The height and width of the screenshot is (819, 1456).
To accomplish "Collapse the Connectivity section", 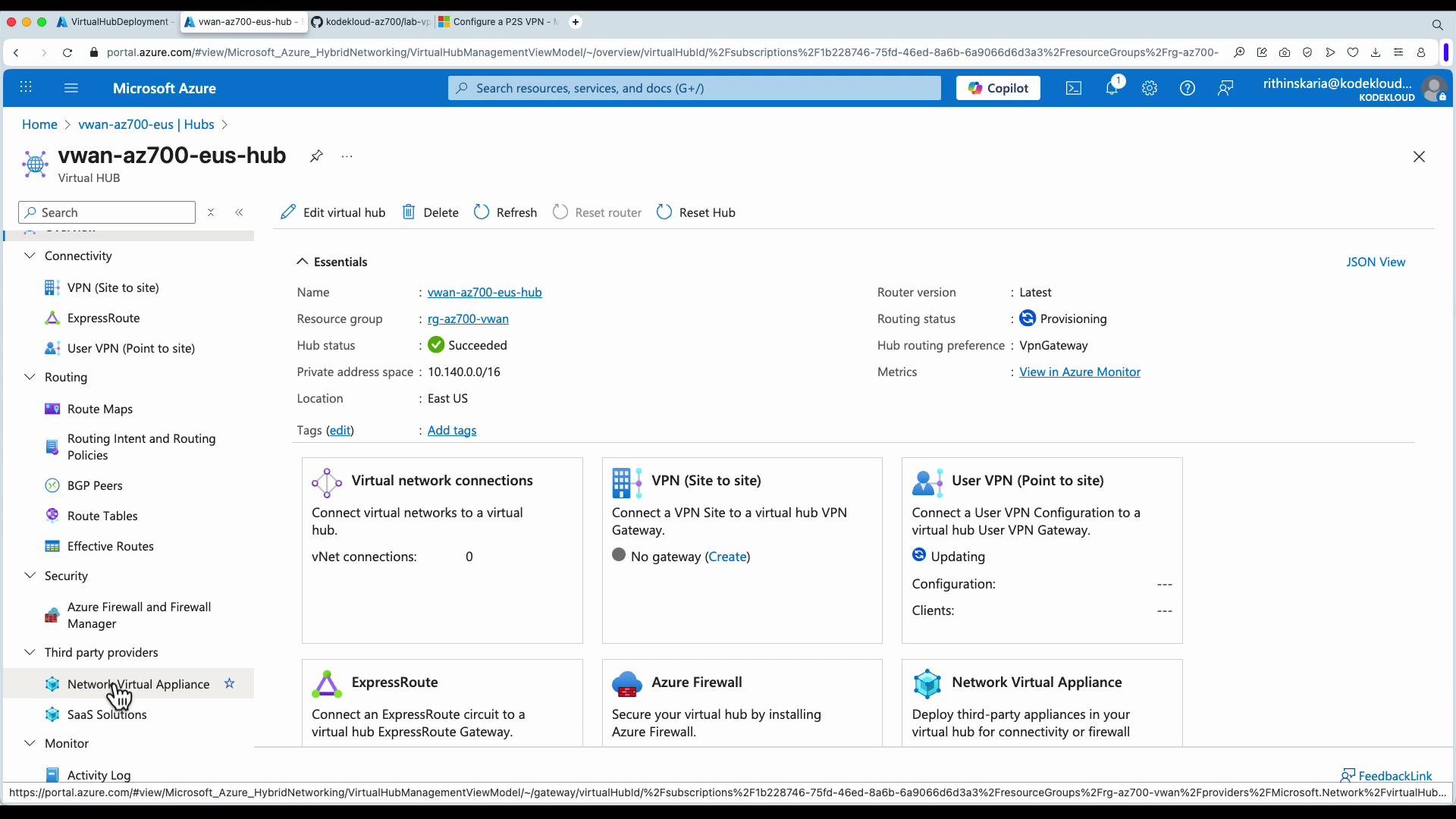I will [30, 256].
